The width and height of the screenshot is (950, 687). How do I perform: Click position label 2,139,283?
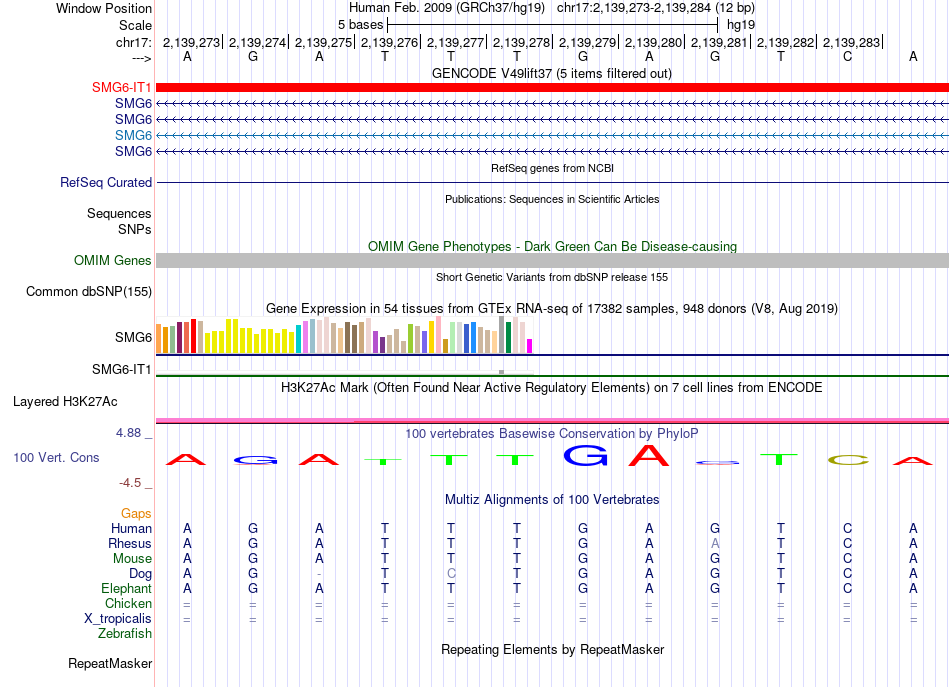tap(851, 42)
